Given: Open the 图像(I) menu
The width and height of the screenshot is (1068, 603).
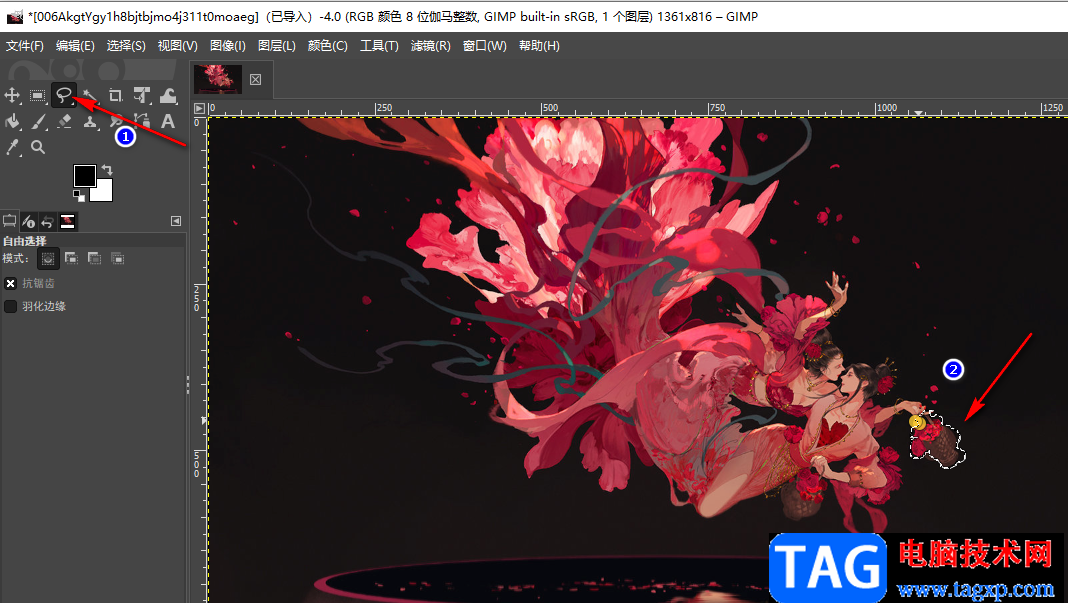Looking at the screenshot, I should click(227, 46).
